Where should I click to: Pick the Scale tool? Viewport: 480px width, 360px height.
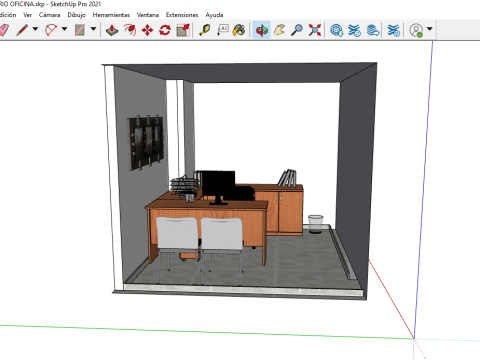[183, 30]
